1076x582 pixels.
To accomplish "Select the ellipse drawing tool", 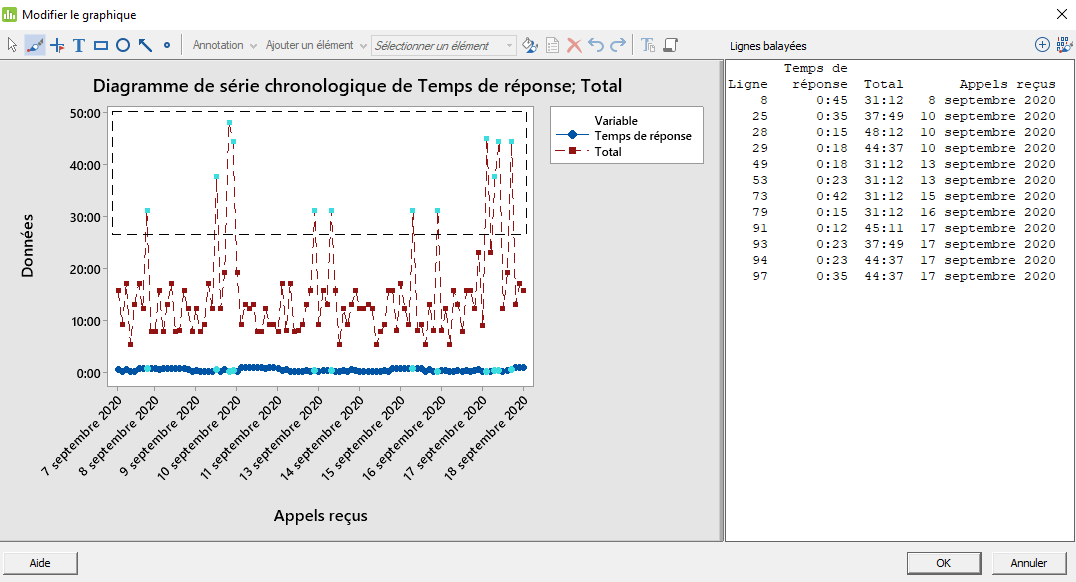I will (123, 45).
